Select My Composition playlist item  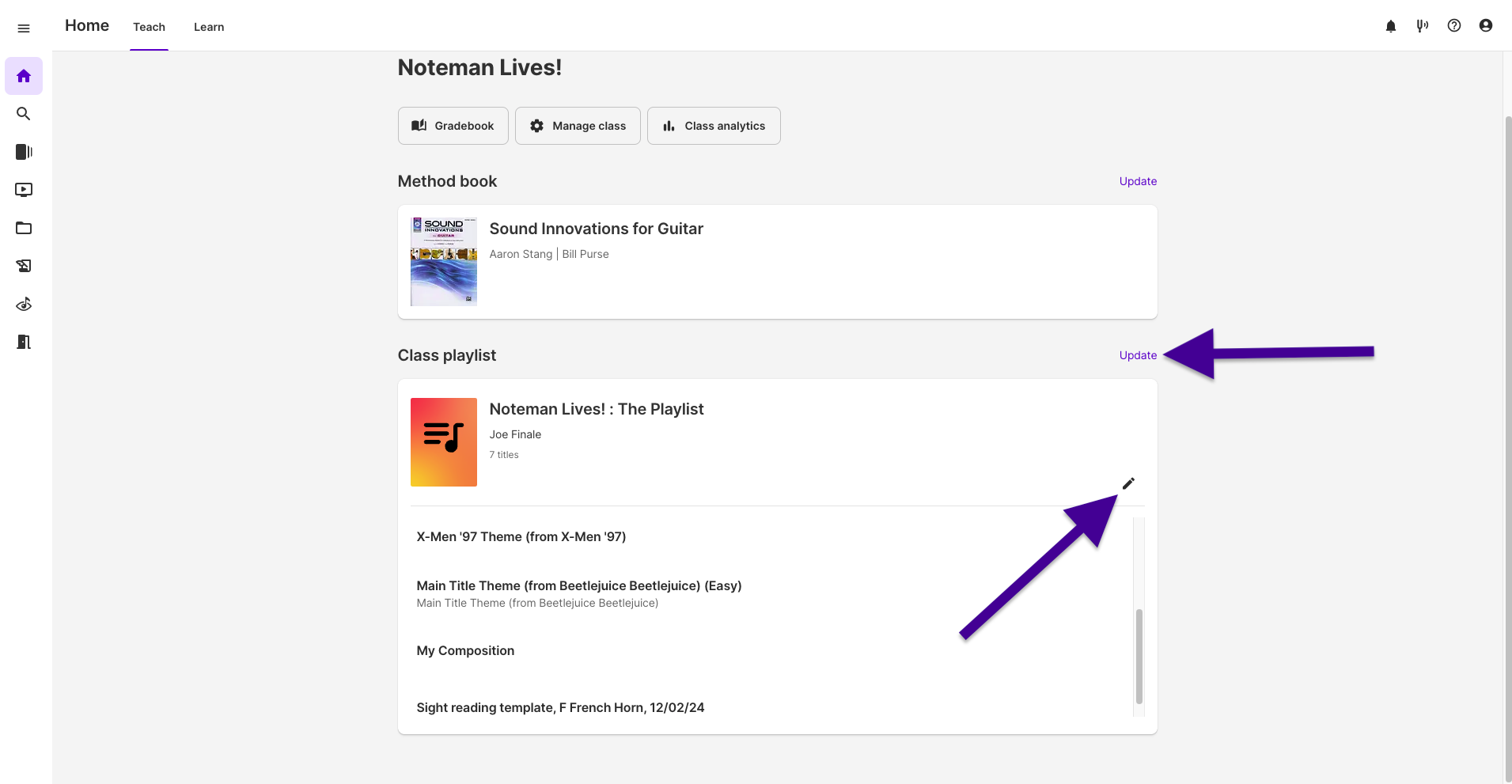pos(465,650)
